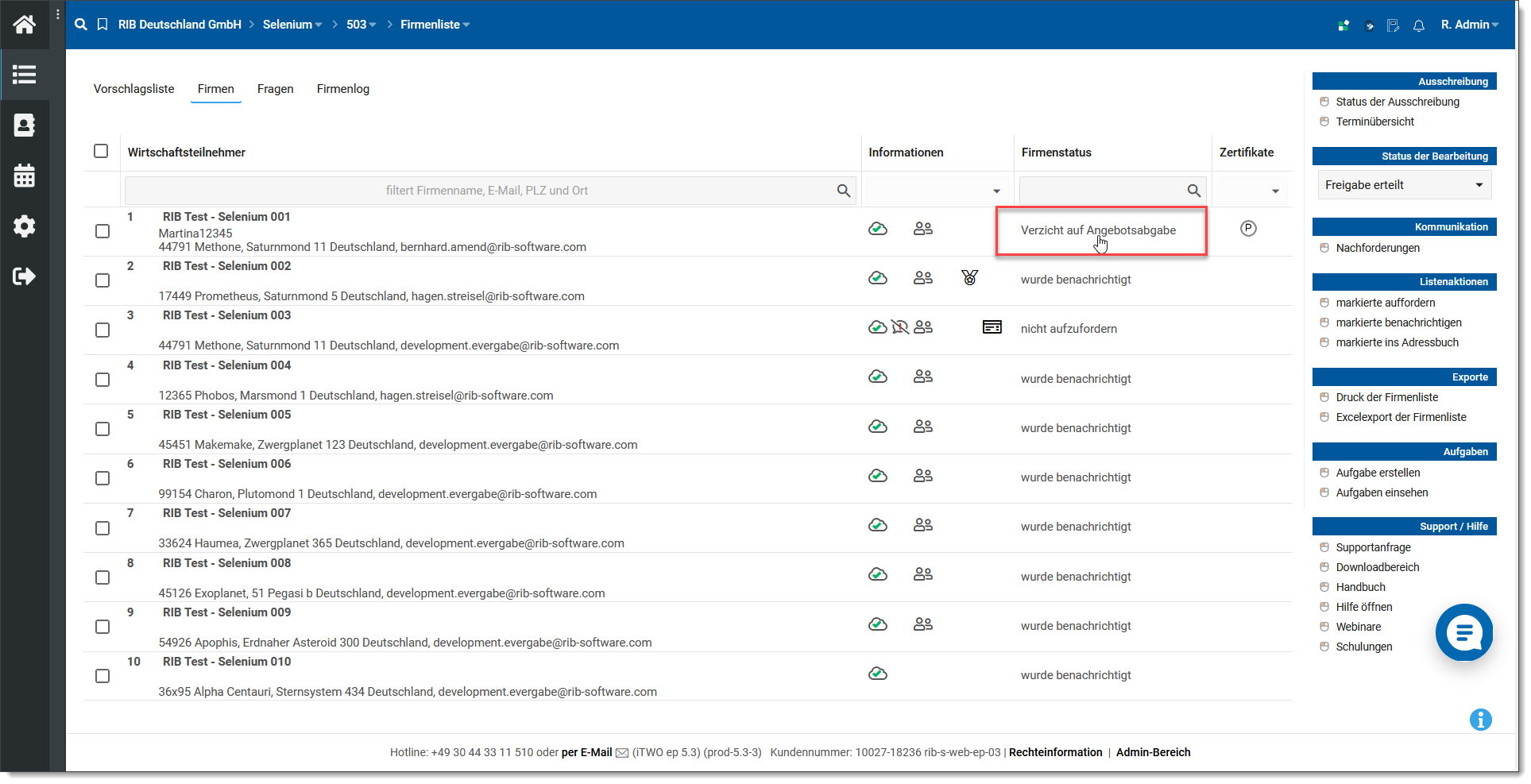The image size is (1531, 784).
Task: Click the cloud icon for Selenium 001
Action: click(878, 229)
